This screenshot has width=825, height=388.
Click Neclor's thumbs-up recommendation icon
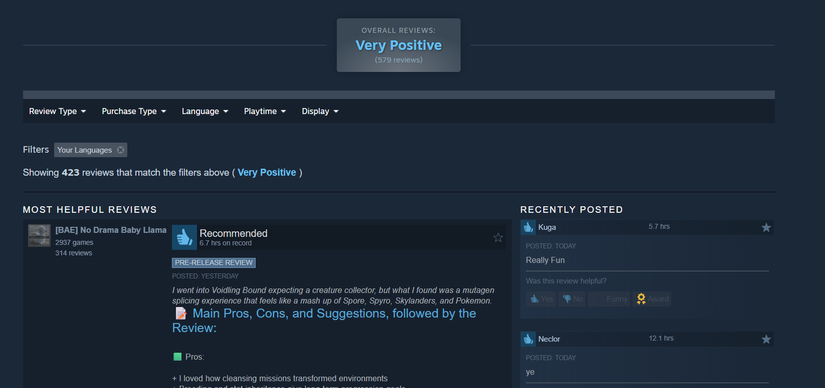528,339
